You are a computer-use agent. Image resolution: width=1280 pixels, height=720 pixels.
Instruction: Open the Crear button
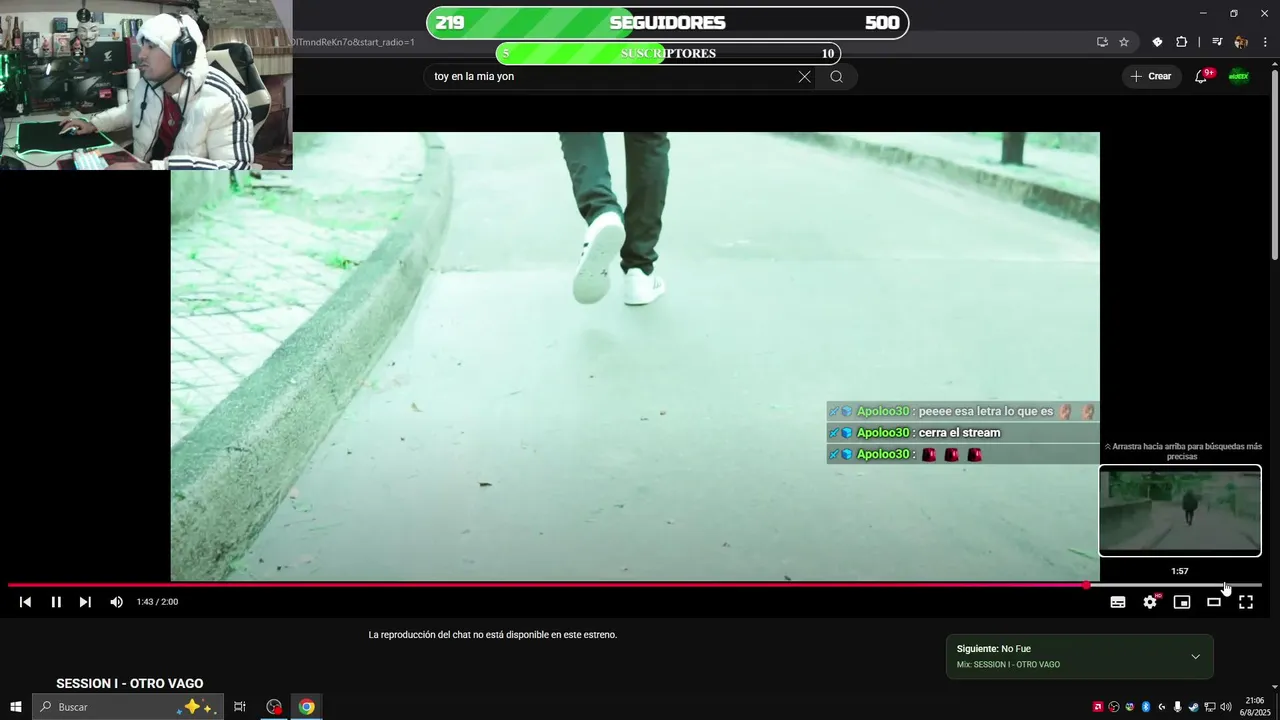[x=1151, y=76]
